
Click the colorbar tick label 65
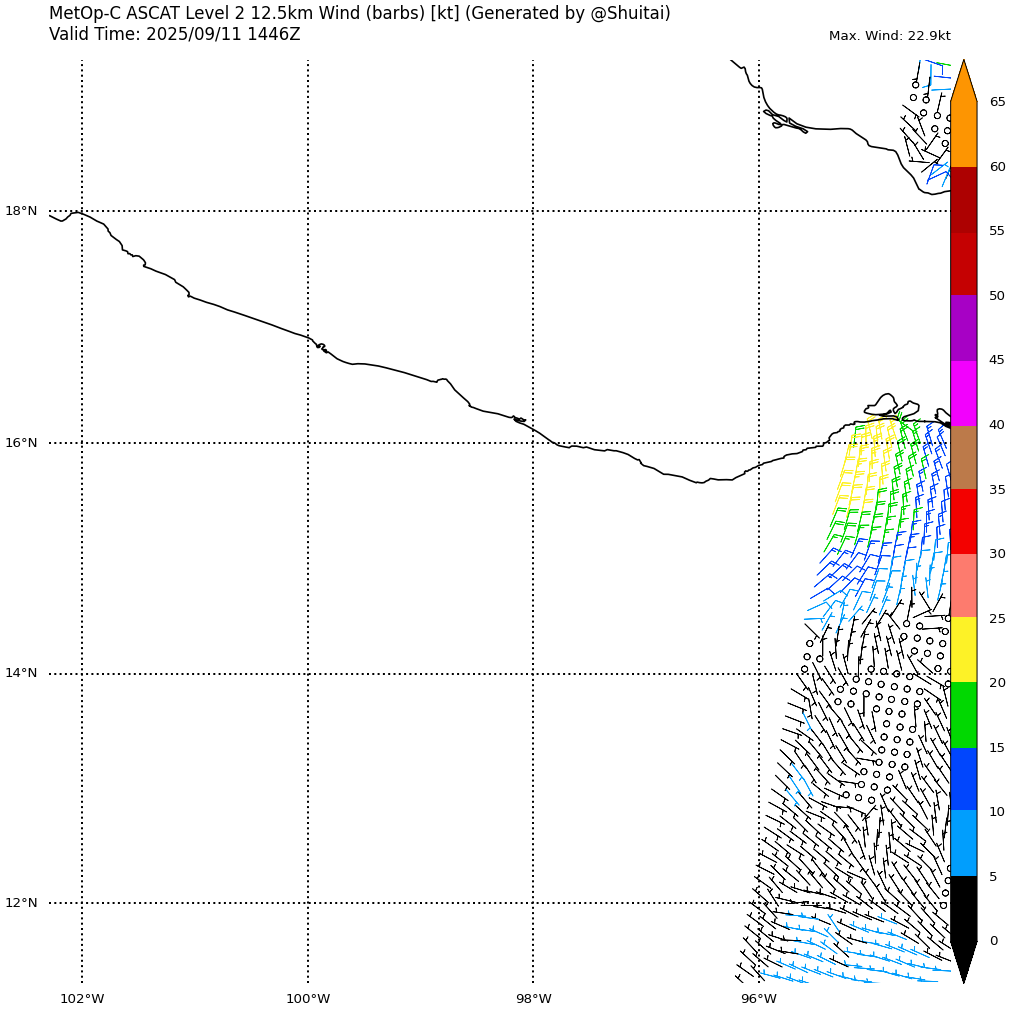(x=997, y=102)
